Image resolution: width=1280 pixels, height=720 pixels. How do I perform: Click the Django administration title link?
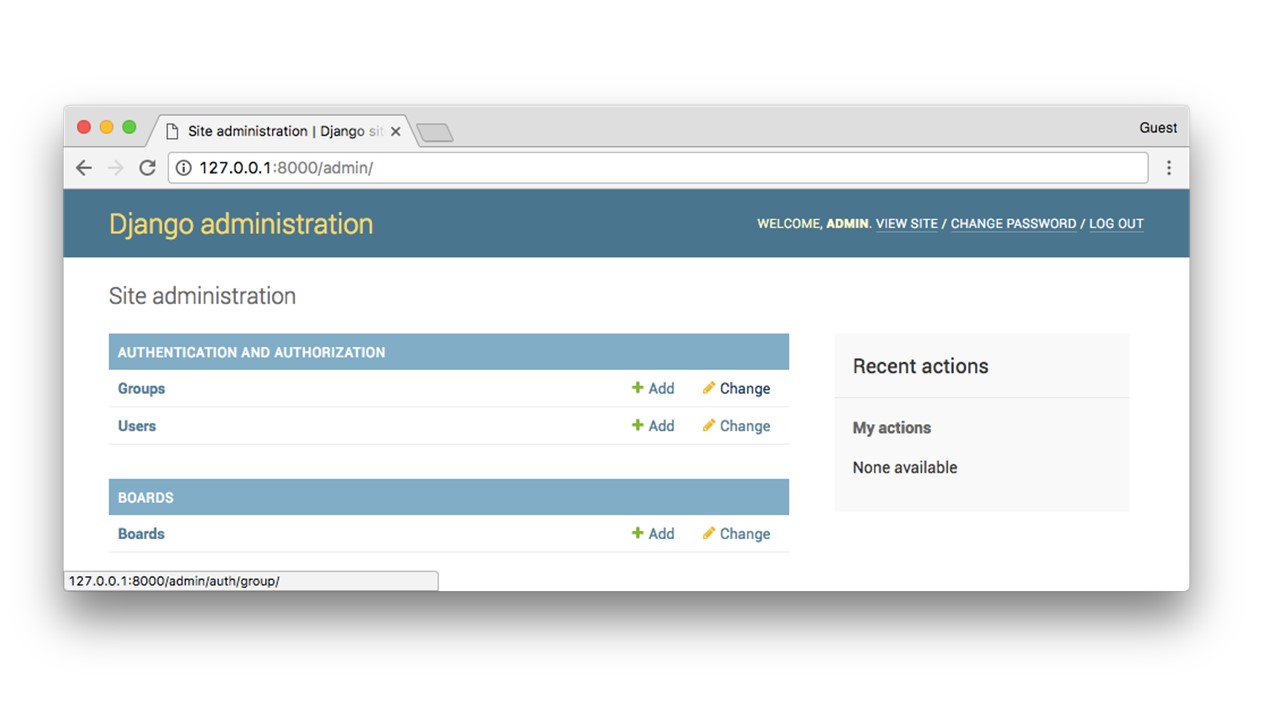pyautogui.click(x=241, y=224)
